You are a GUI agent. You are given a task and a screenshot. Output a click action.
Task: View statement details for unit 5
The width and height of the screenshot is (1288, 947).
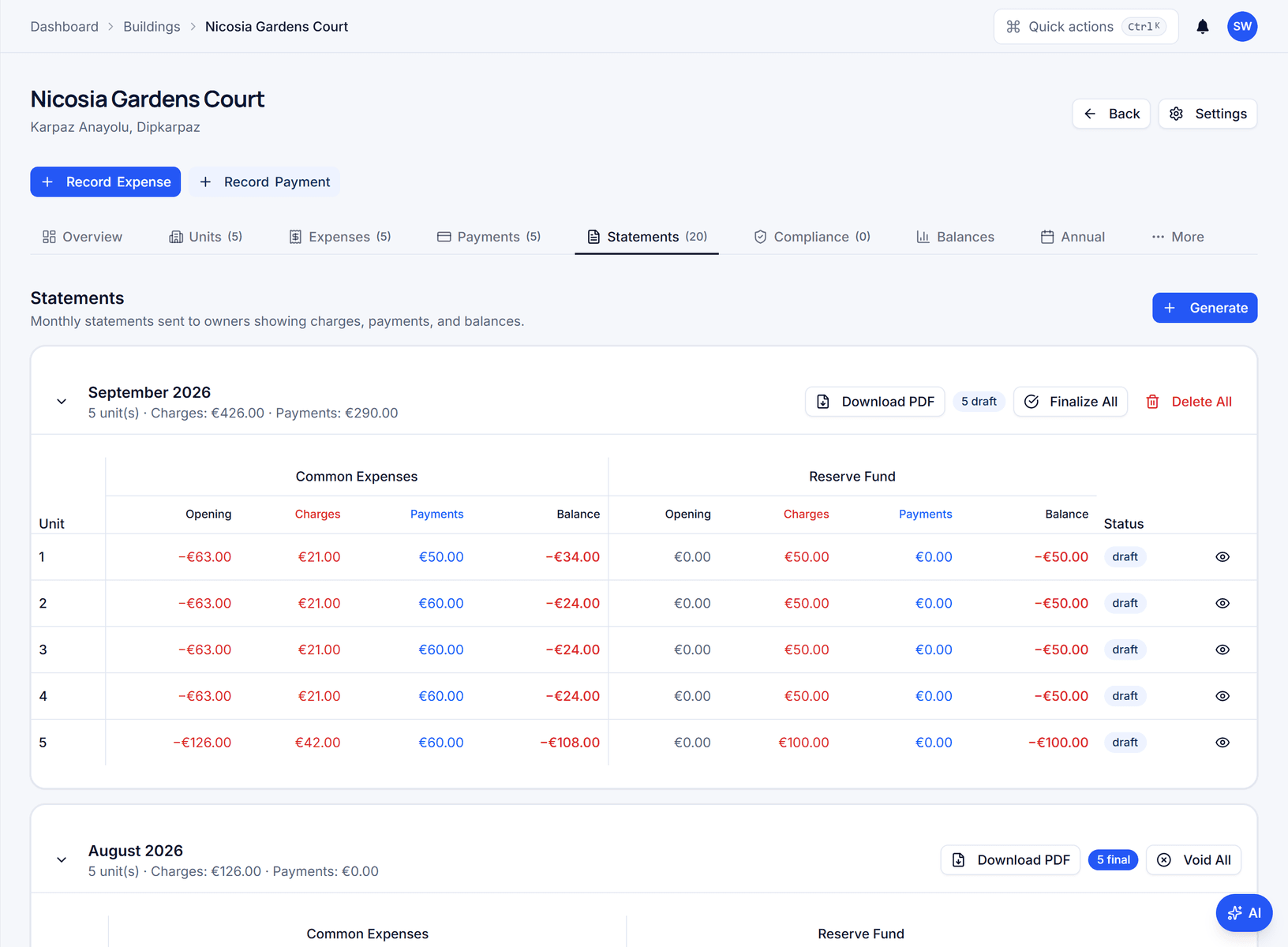pos(1222,743)
